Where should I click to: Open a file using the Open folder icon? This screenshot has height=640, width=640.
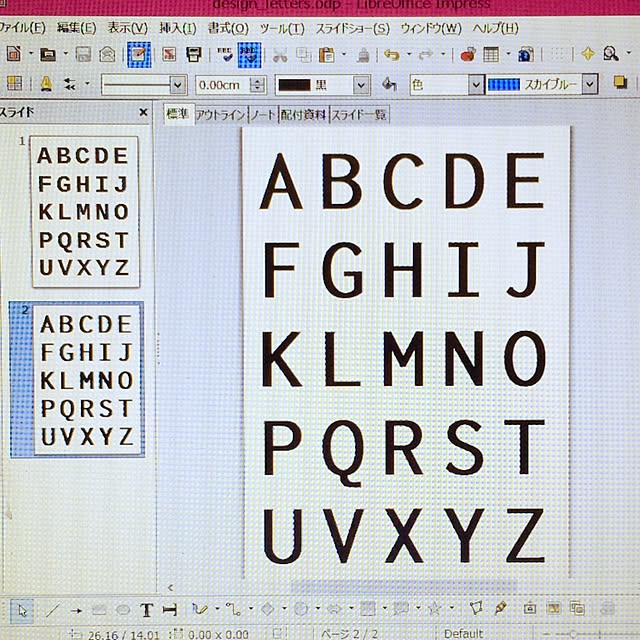tap(48, 54)
